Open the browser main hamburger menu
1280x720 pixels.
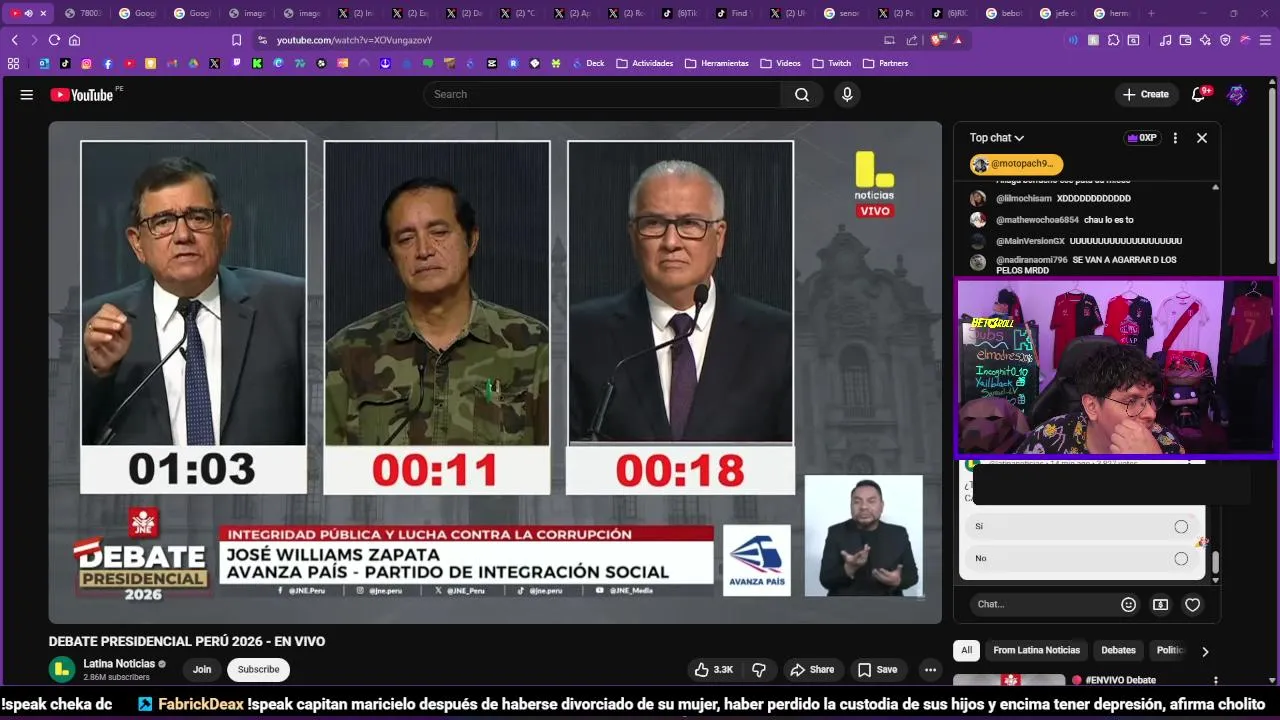point(1265,40)
